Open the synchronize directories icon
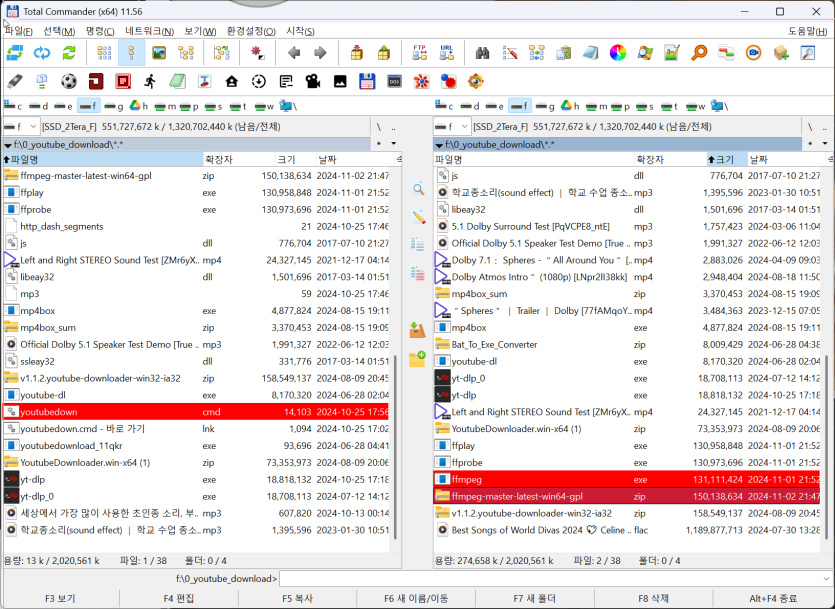Screen dimensions: 835x609 click(x=537, y=53)
